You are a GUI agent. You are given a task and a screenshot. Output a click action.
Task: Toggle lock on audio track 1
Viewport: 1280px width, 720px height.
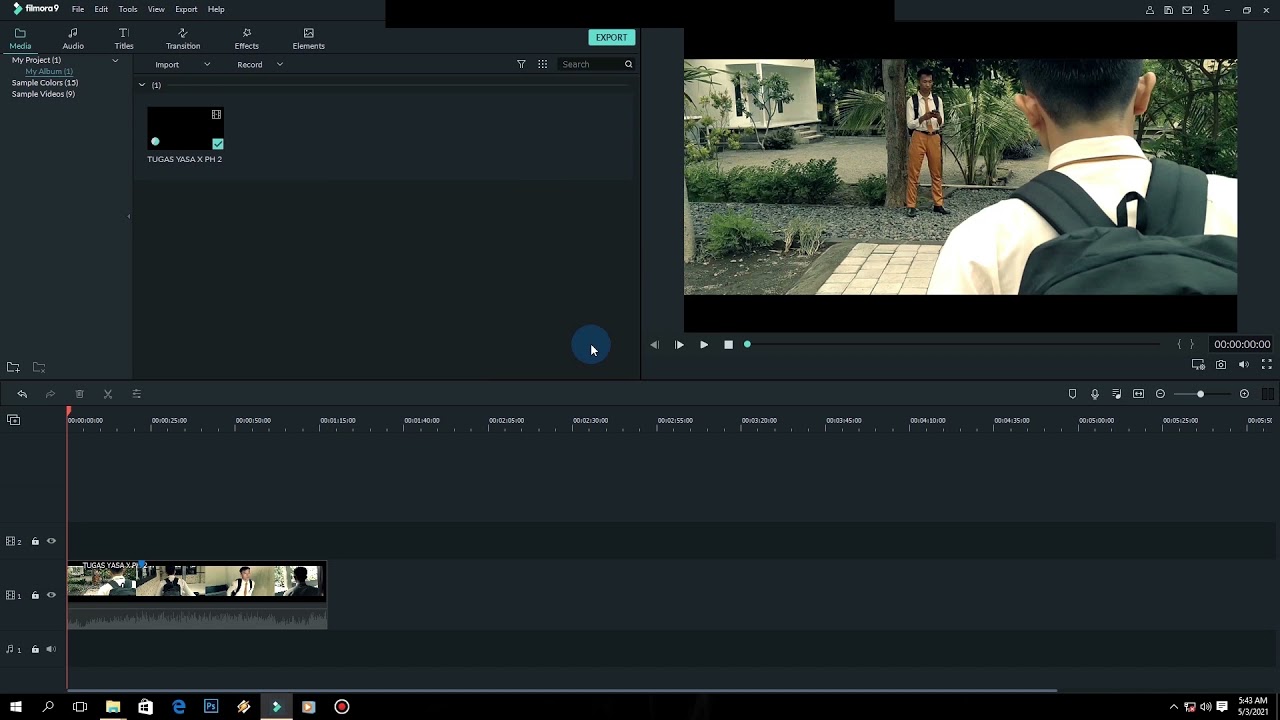click(35, 649)
